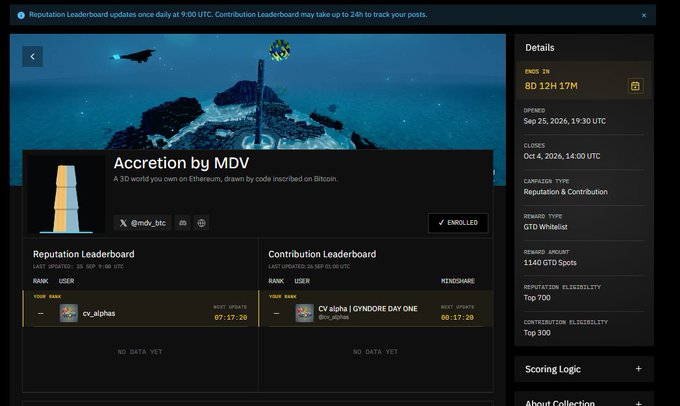Click the Accretion tower collection thumbnail
680x406 pixels.
tap(66, 195)
